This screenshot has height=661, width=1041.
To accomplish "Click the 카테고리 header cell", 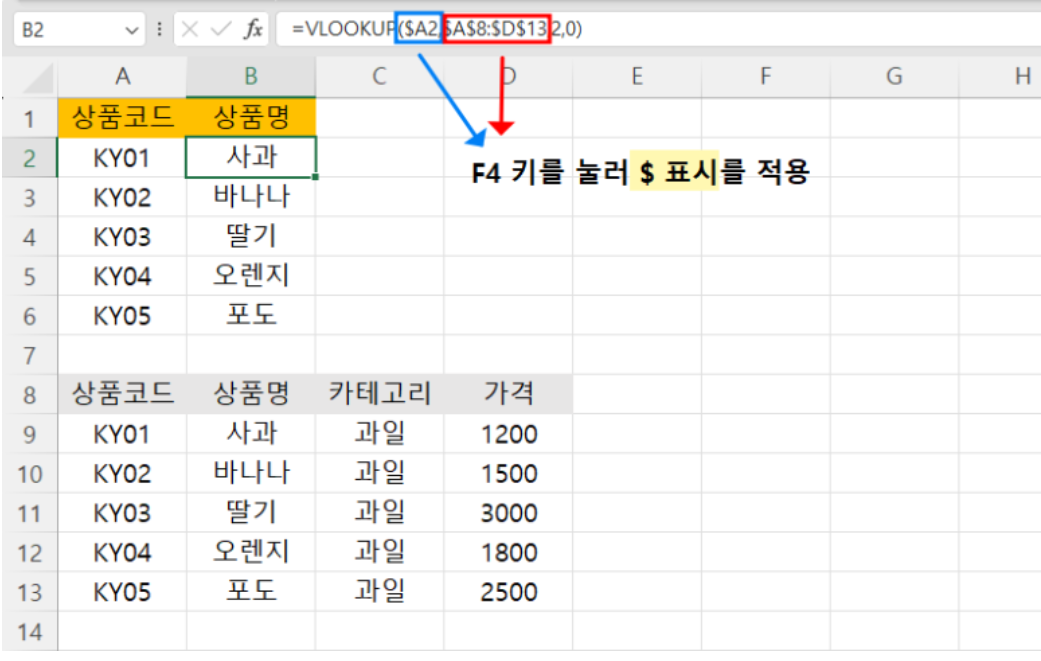I will point(379,394).
